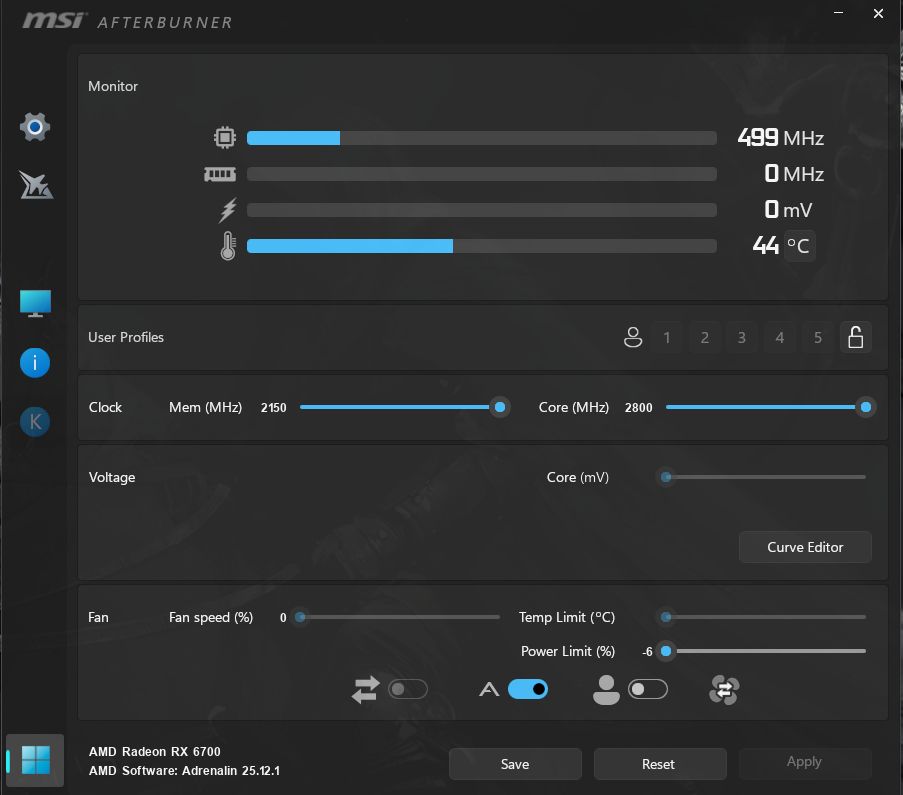
Task: Minimize the Afterburner window
Action: click(x=838, y=13)
